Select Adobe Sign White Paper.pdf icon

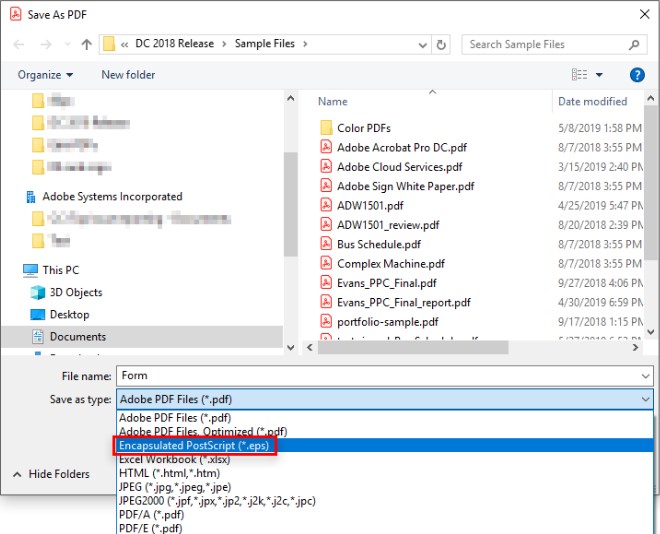tap(326, 186)
